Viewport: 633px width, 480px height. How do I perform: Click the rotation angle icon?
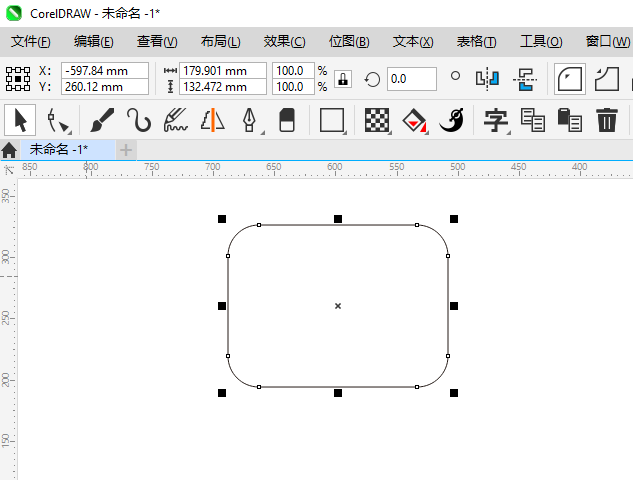pyautogui.click(x=372, y=79)
